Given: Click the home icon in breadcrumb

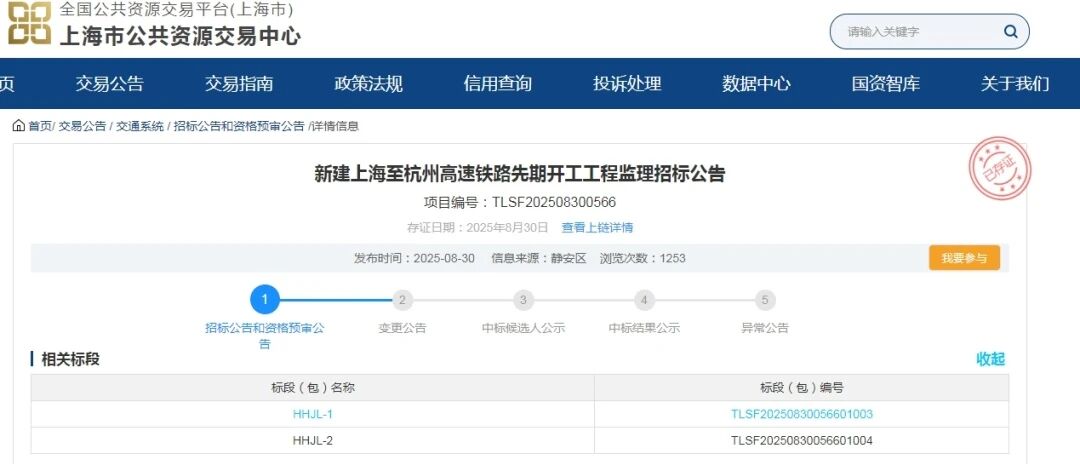Looking at the screenshot, I should tap(19, 126).
